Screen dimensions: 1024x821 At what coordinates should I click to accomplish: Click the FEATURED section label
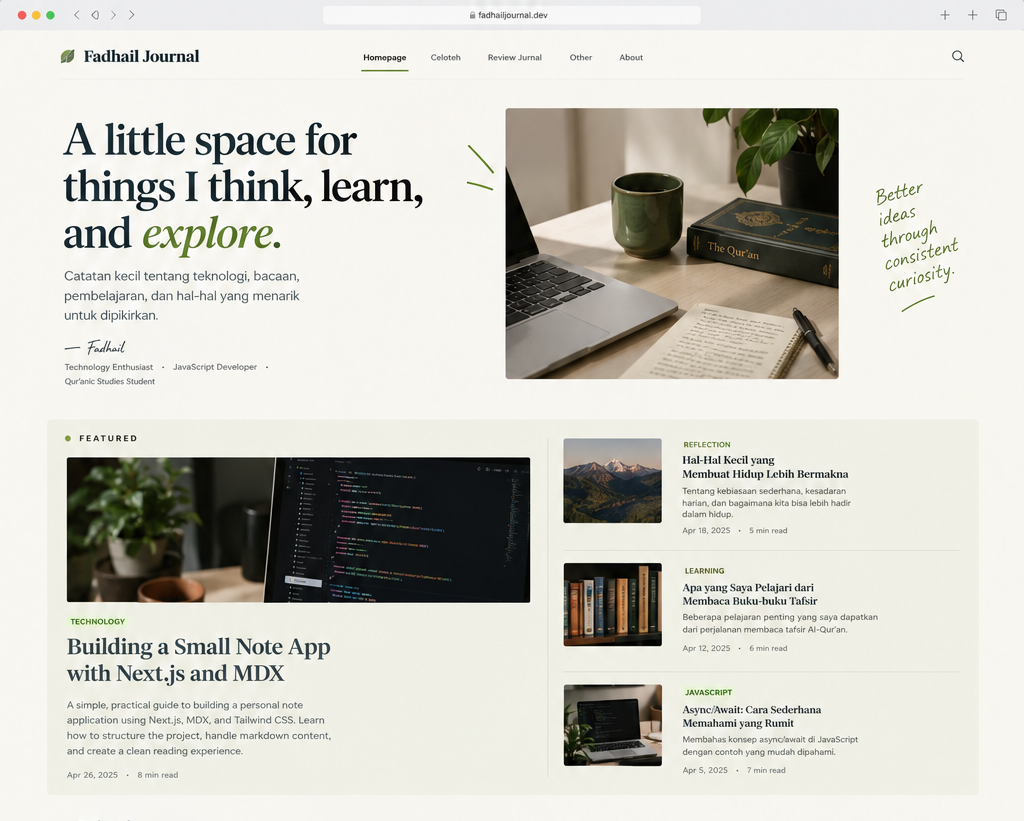coord(108,438)
